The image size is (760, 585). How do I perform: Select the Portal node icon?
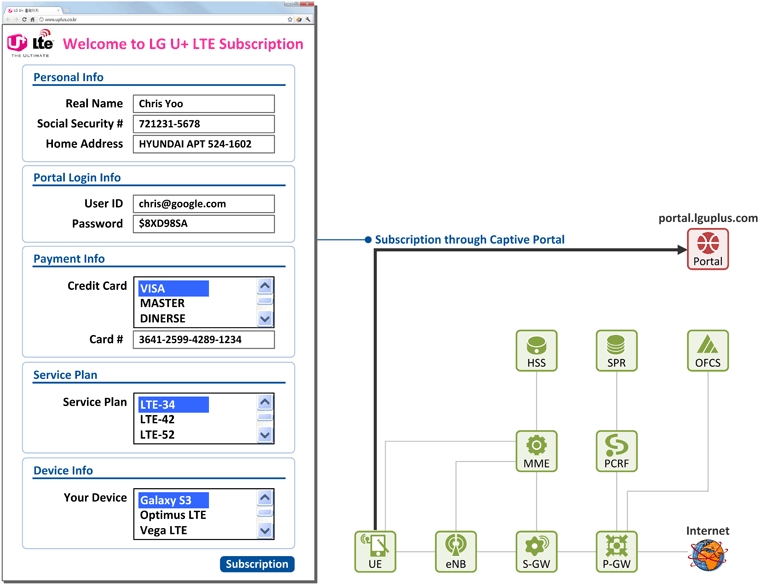pyautogui.click(x=708, y=249)
